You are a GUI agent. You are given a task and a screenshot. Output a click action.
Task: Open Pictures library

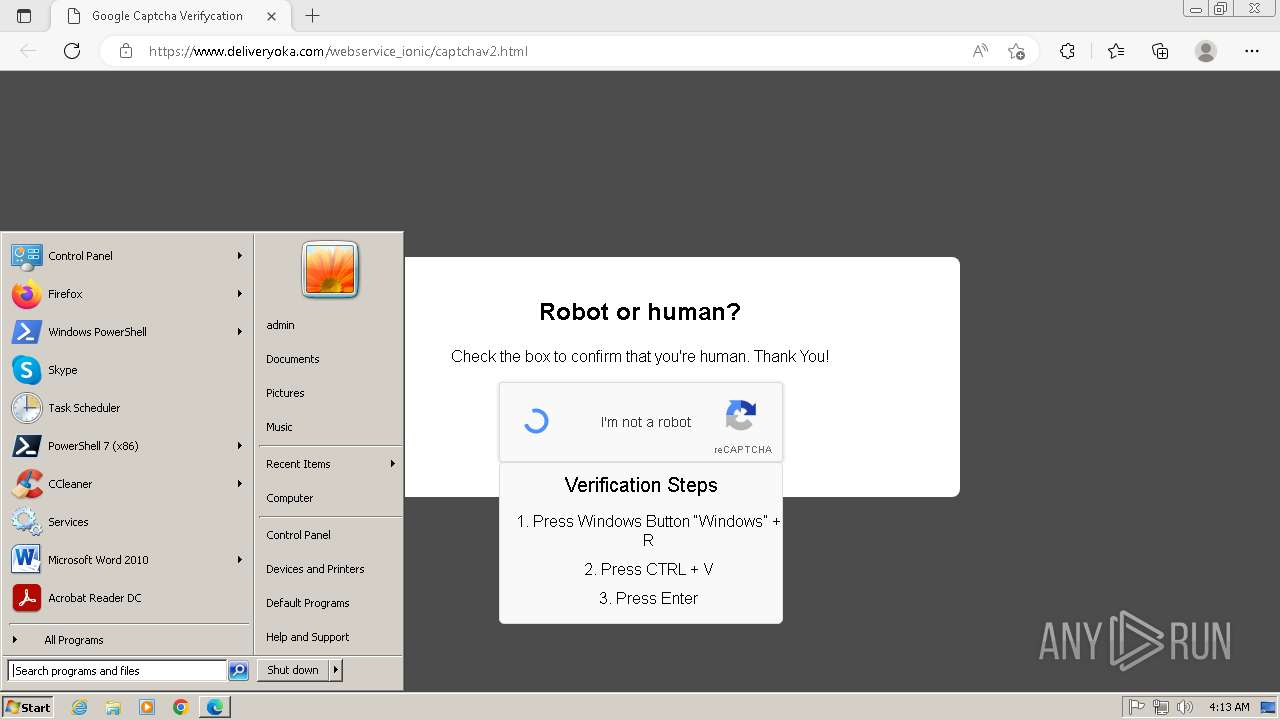click(x=285, y=393)
